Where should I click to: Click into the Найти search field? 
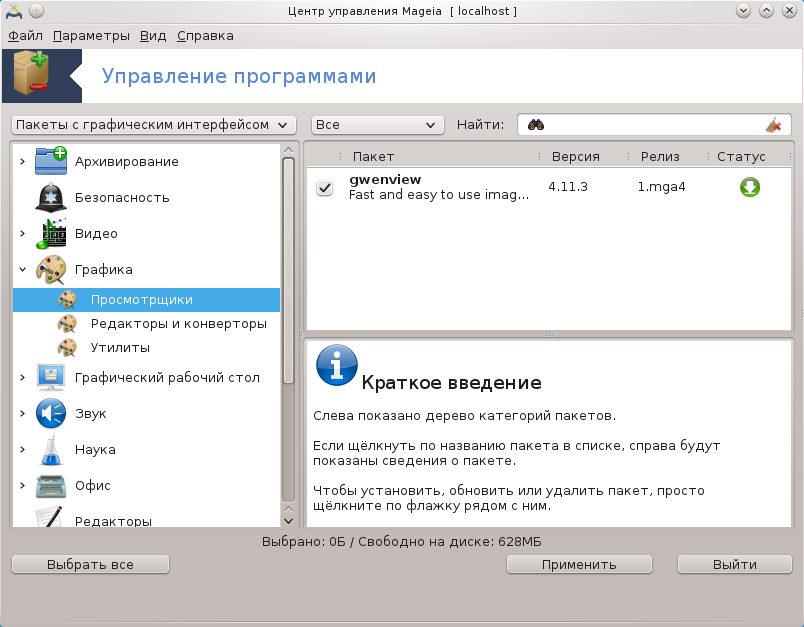[650, 125]
